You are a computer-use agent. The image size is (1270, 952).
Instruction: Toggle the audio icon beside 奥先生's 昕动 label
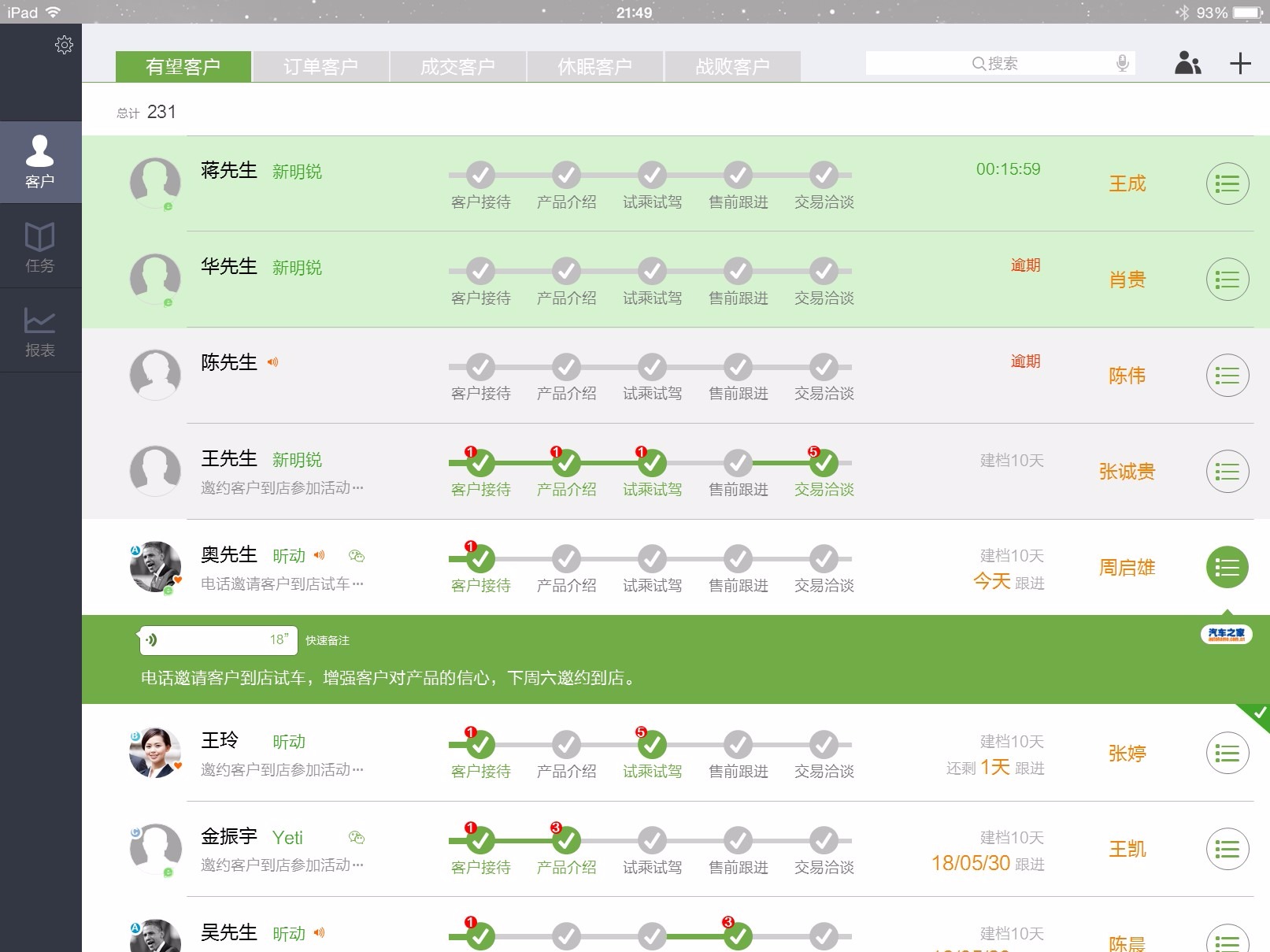coord(318,555)
